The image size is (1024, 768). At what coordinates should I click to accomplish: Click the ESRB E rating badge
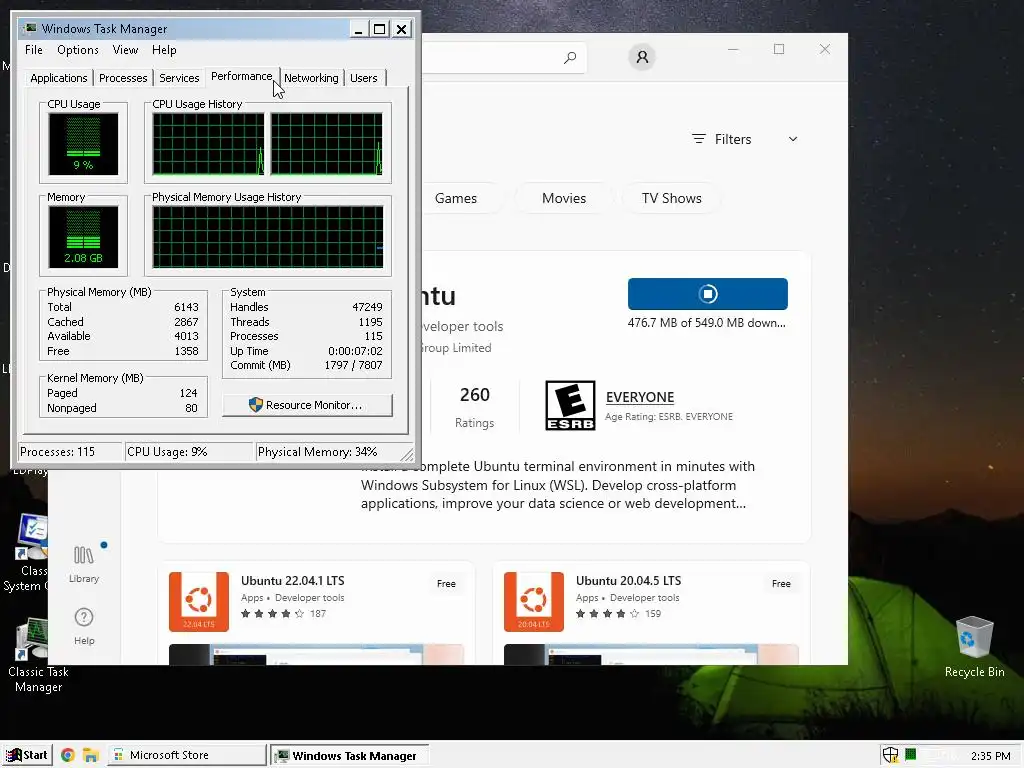[570, 406]
